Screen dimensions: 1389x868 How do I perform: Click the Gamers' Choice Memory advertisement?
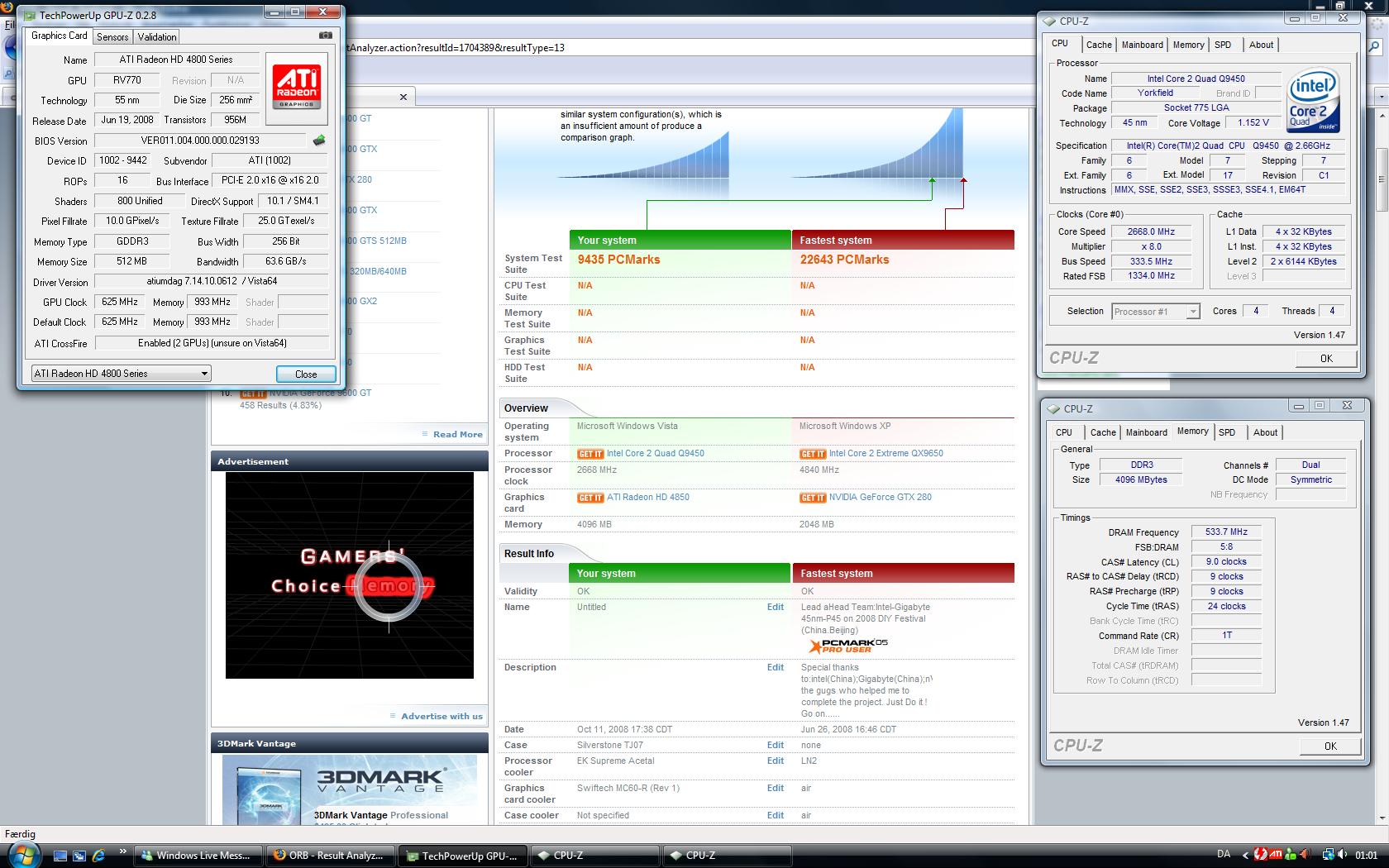coord(350,575)
